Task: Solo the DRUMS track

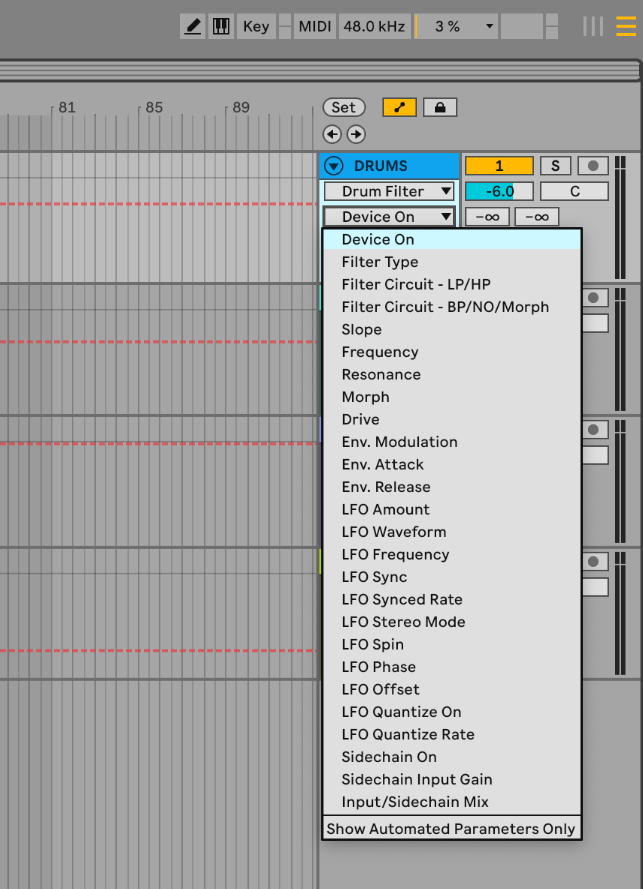Action: coord(556,166)
